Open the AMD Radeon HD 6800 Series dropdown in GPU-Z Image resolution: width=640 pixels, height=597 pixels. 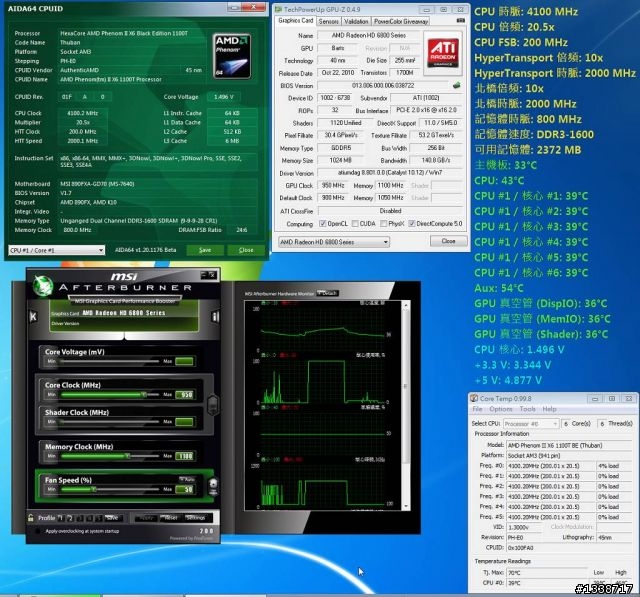point(333,242)
